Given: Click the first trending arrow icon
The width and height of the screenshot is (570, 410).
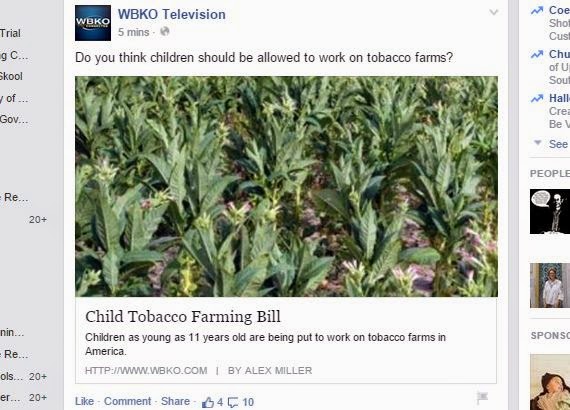Looking at the screenshot, I should 537,11.
